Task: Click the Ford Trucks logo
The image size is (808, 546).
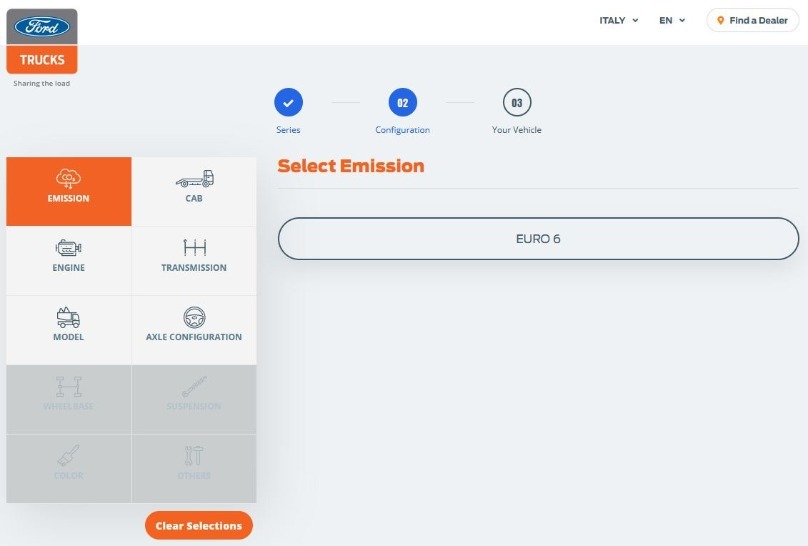Action: (x=42, y=41)
